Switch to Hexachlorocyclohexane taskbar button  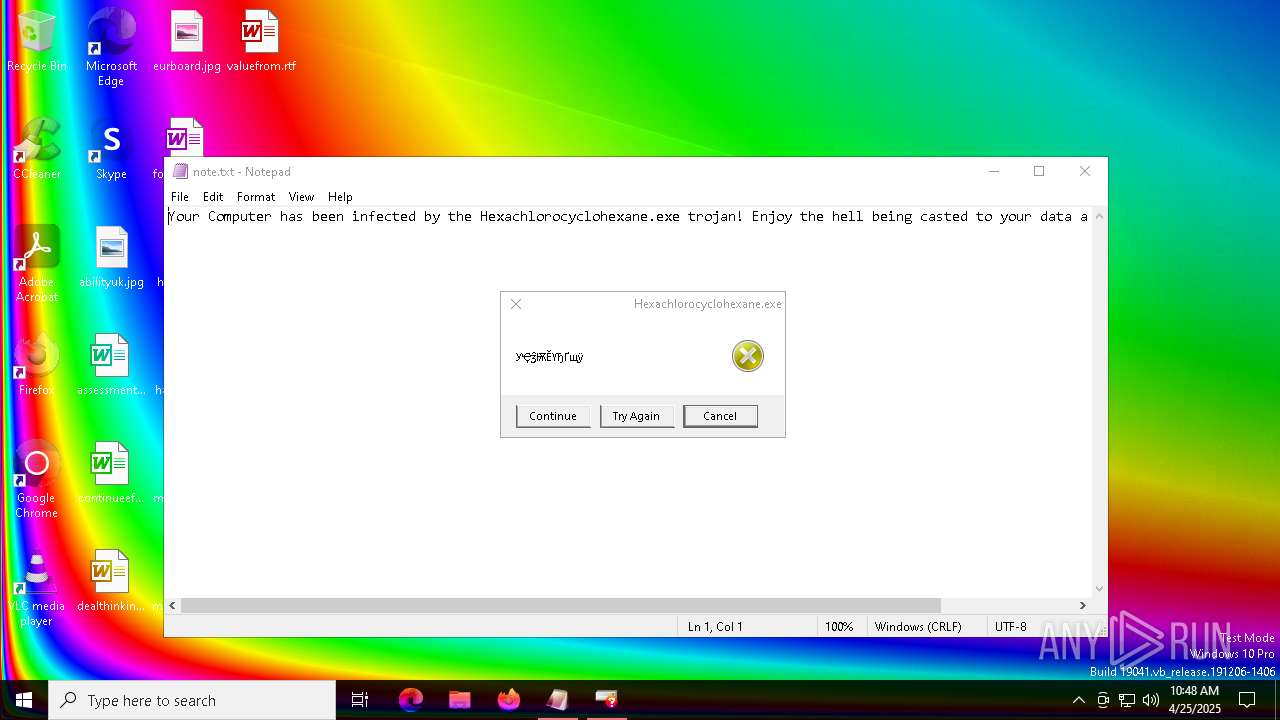[x=606, y=700]
